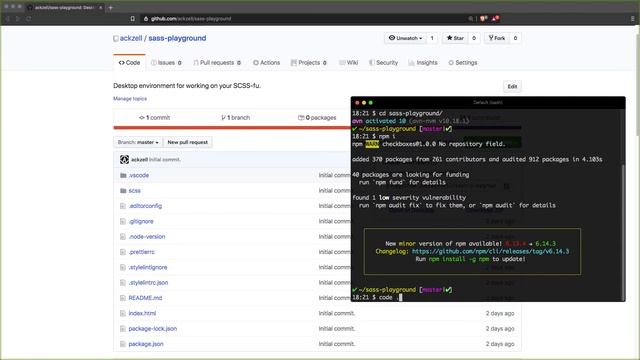The width and height of the screenshot is (640, 360).
Task: Open a new browser tab
Action: point(111,7)
